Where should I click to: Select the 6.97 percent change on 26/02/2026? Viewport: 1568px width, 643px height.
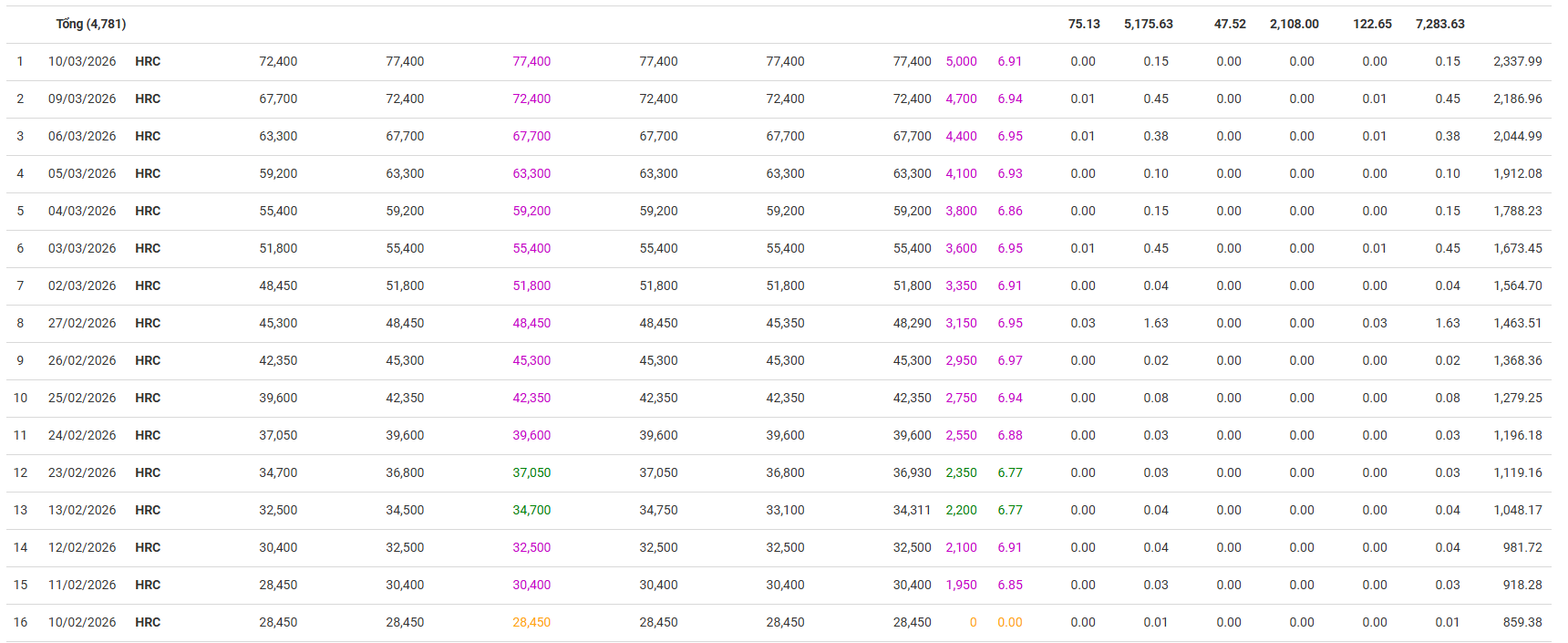(x=1009, y=360)
